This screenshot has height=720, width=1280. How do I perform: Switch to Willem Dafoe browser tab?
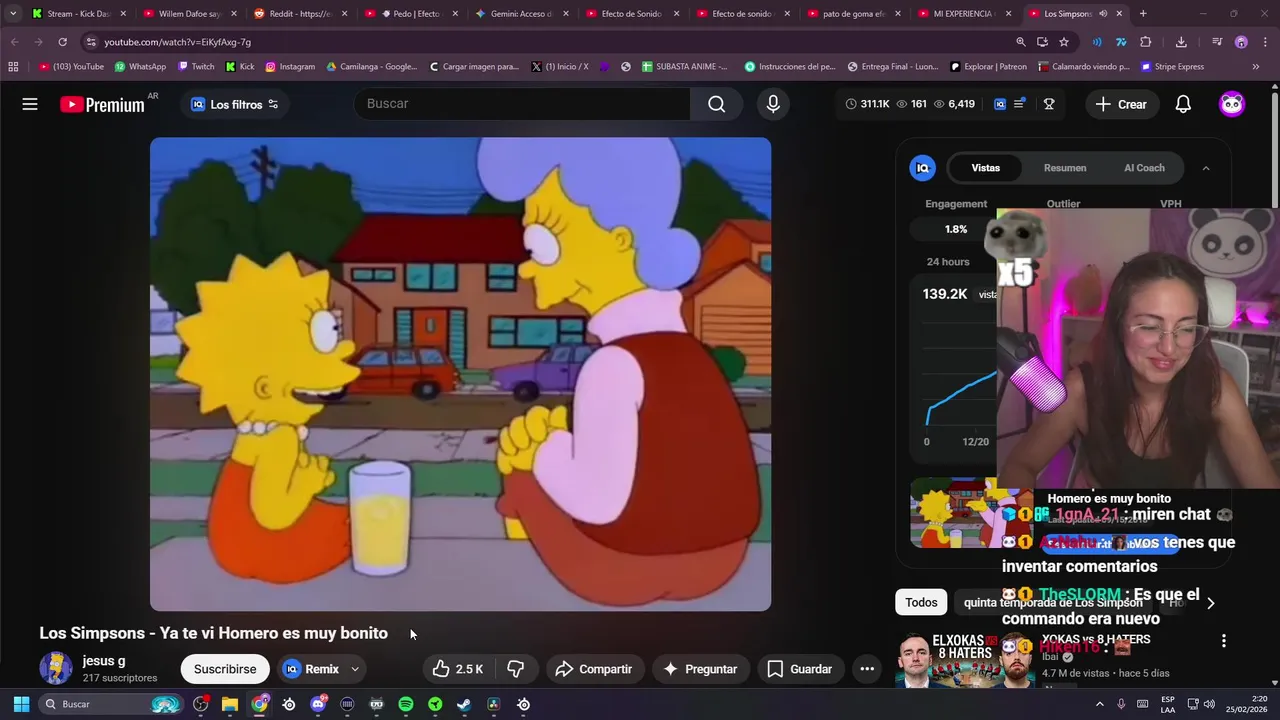189,14
